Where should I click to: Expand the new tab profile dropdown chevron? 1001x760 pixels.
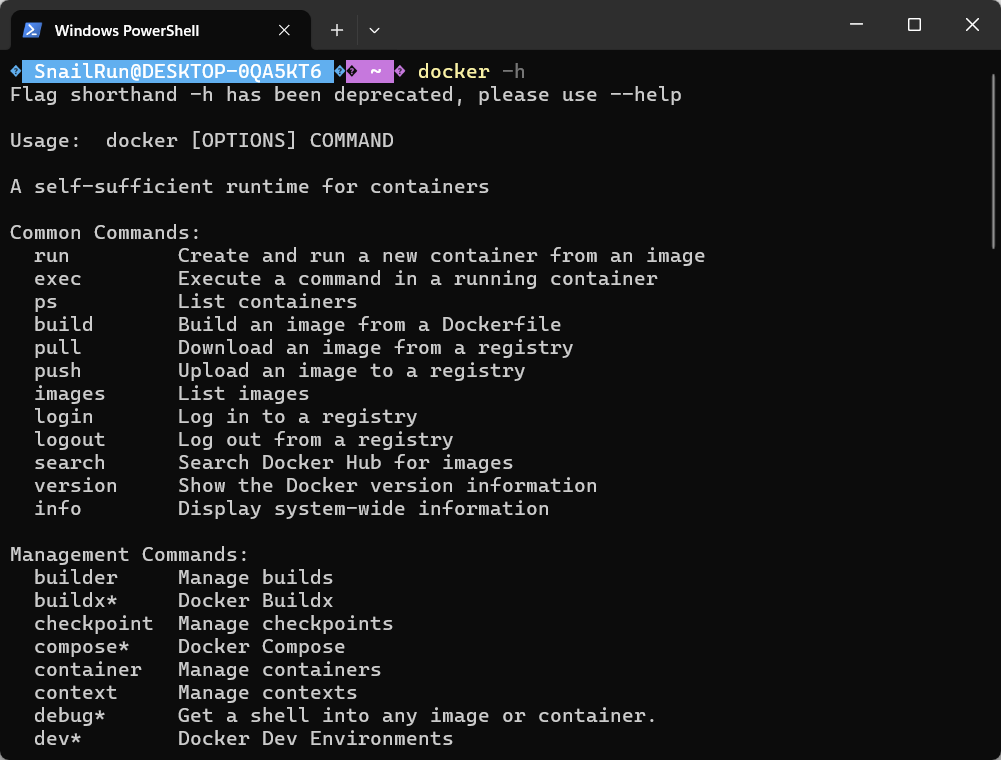(x=374, y=30)
